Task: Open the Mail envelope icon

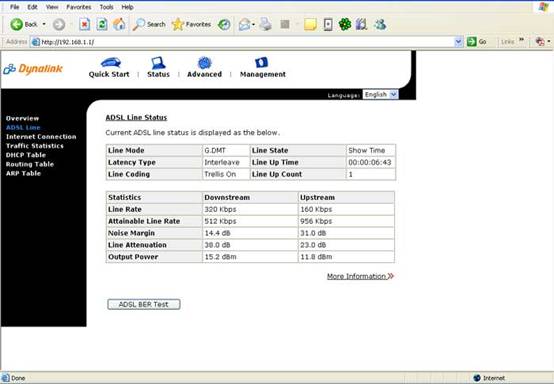Action: click(x=244, y=24)
